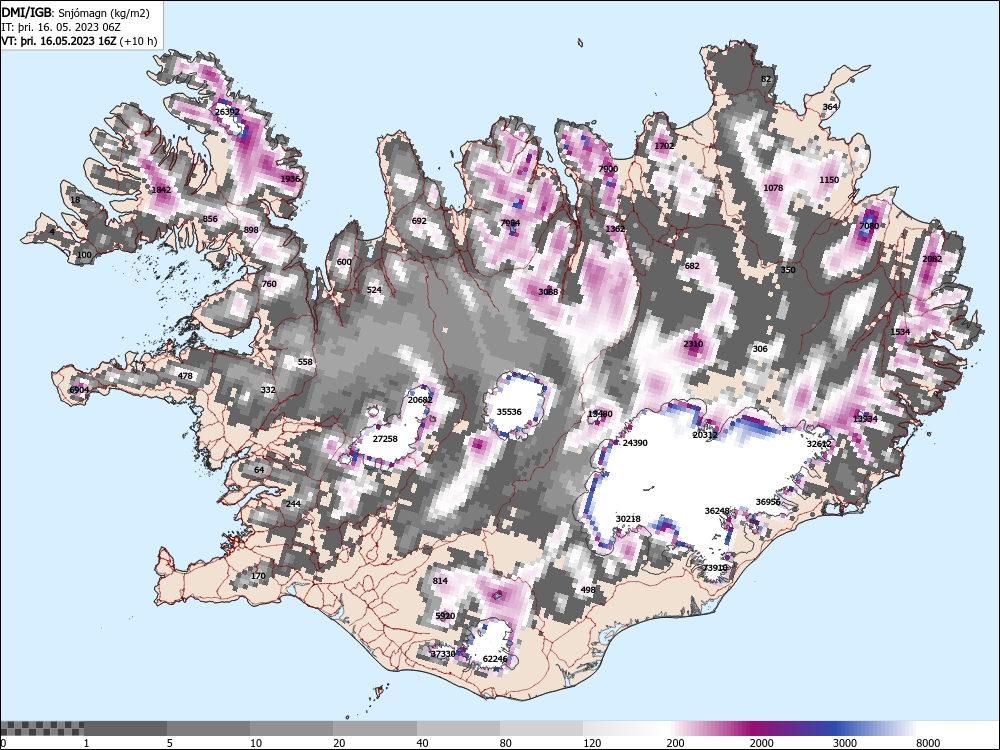Screen dimensions: 1000x750
Task: Click the 3088 map label
Action: coord(548,292)
